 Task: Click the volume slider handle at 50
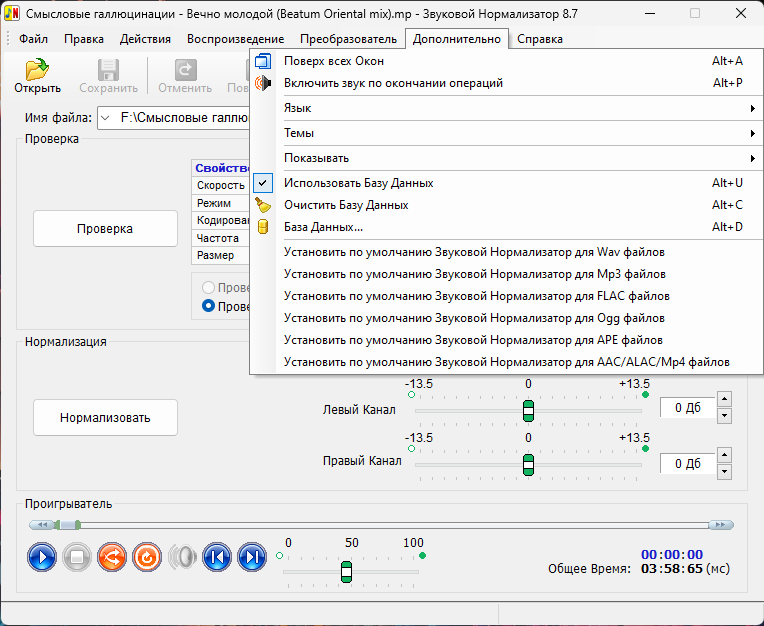tap(346, 572)
